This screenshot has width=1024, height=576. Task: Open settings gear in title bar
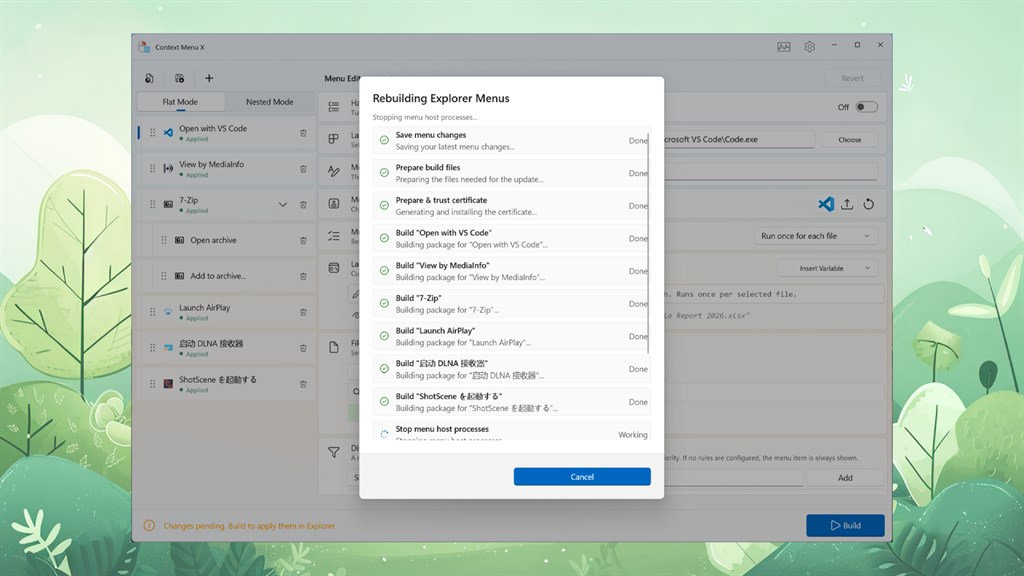point(810,46)
